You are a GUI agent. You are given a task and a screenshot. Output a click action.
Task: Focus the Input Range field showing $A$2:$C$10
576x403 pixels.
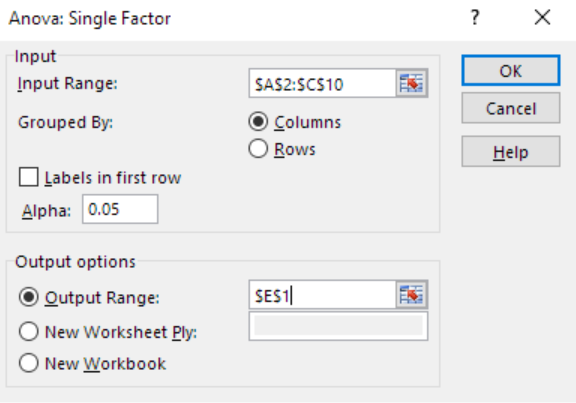(x=323, y=83)
